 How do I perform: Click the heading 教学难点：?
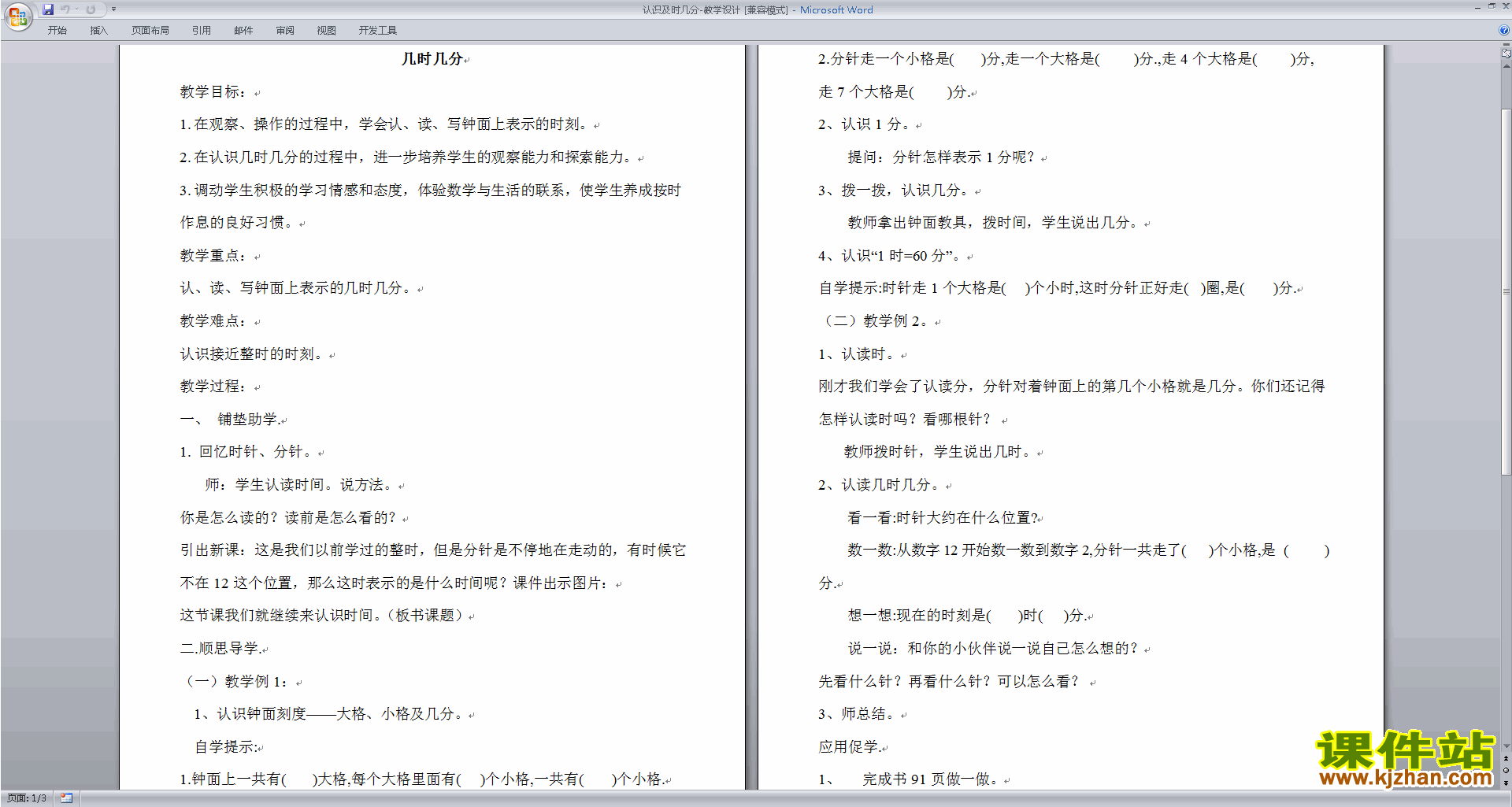click(213, 321)
